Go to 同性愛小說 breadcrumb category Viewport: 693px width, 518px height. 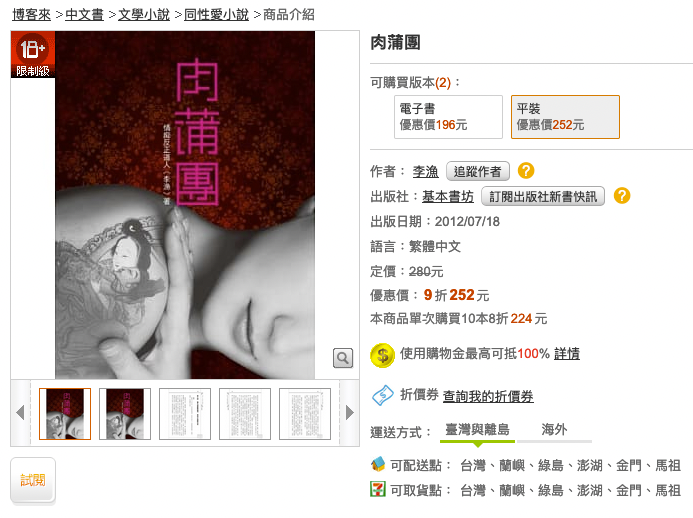coord(217,15)
